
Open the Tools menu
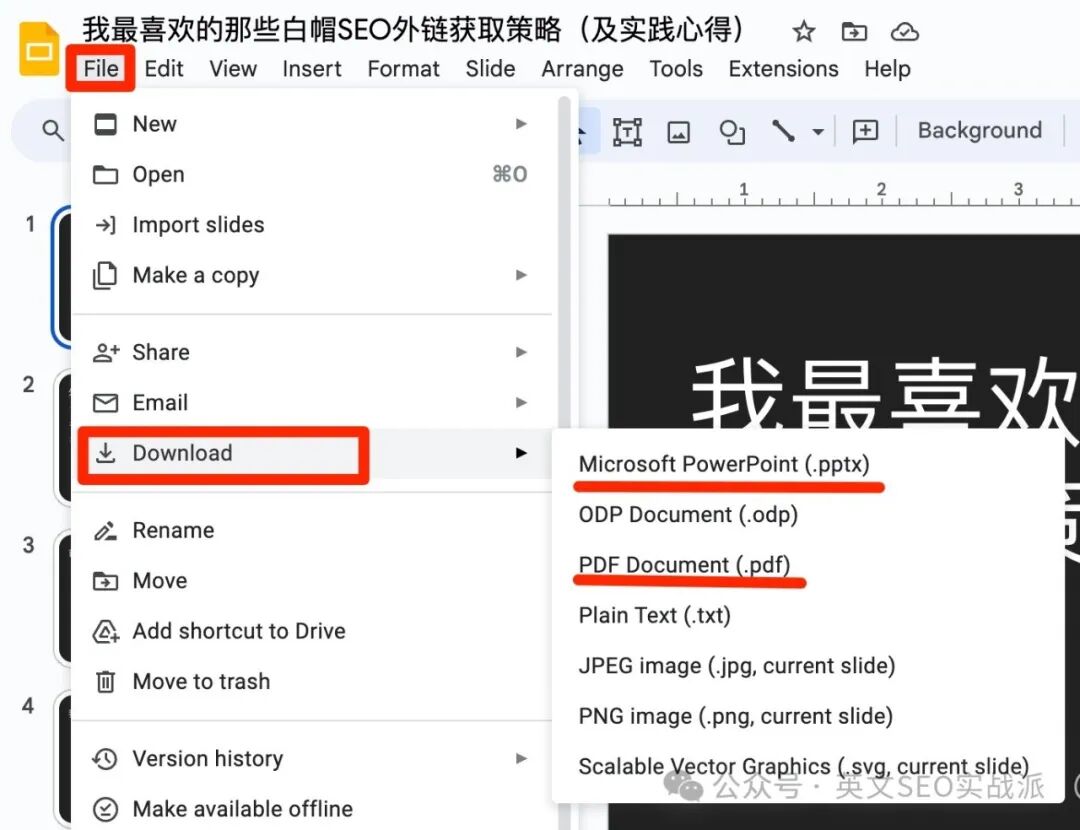(x=676, y=68)
